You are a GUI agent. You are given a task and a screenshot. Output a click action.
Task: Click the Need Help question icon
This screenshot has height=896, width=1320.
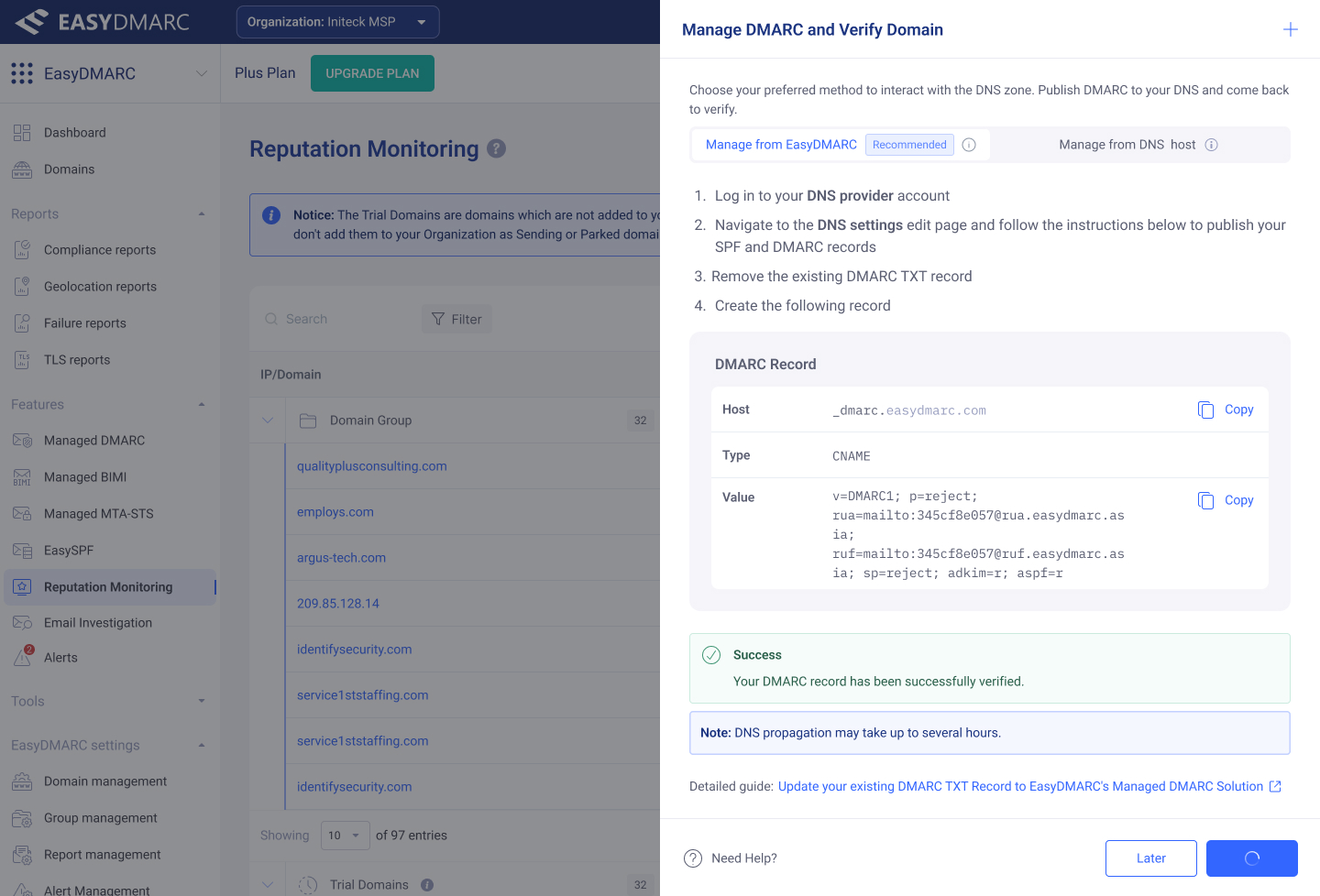693,858
